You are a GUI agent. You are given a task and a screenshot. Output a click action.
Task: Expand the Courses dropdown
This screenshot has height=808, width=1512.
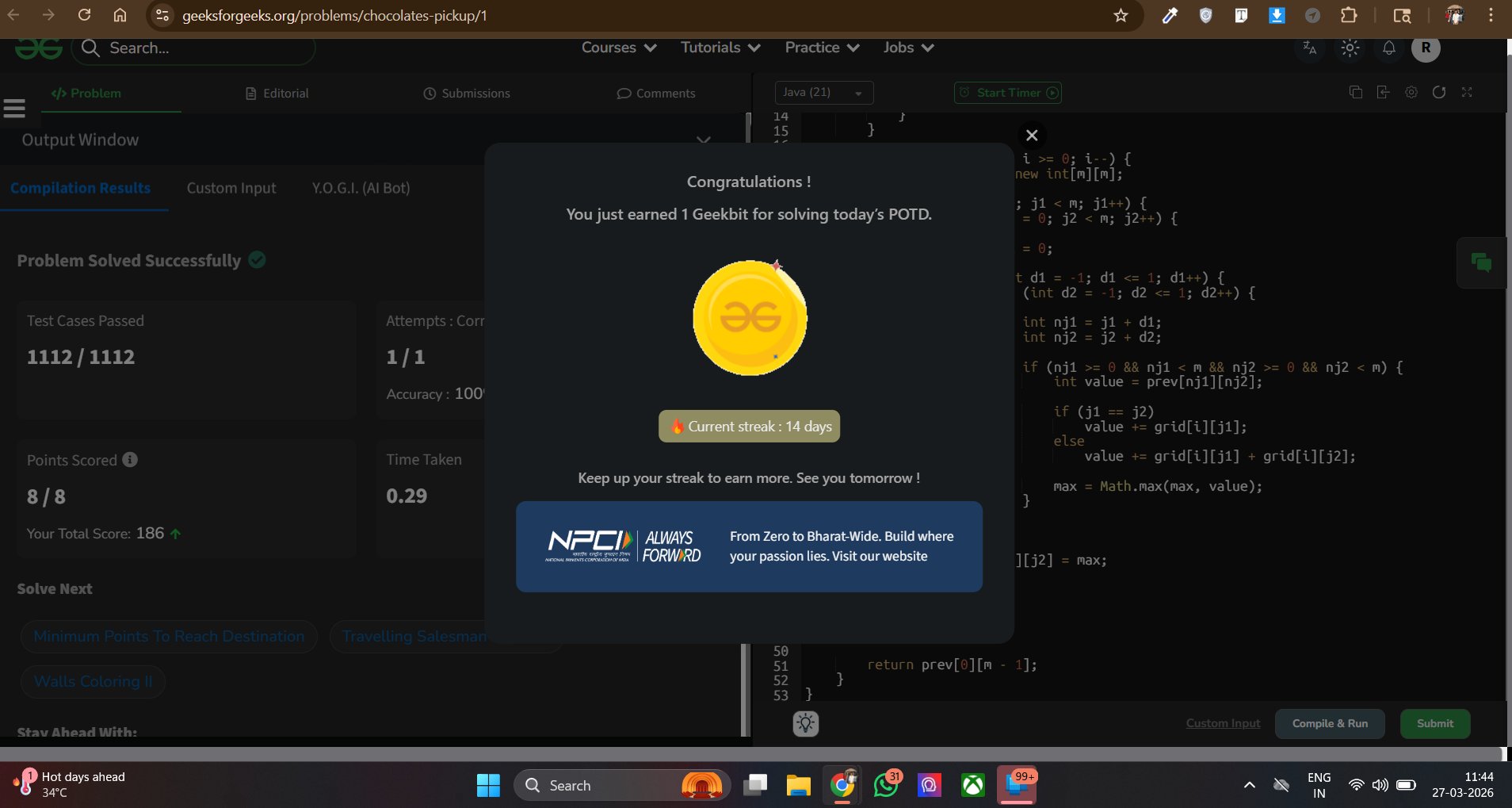[x=619, y=48]
